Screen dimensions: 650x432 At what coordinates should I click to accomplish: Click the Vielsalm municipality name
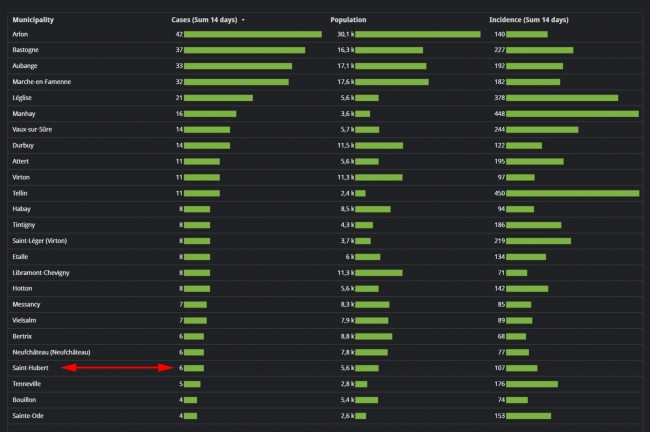24,320
